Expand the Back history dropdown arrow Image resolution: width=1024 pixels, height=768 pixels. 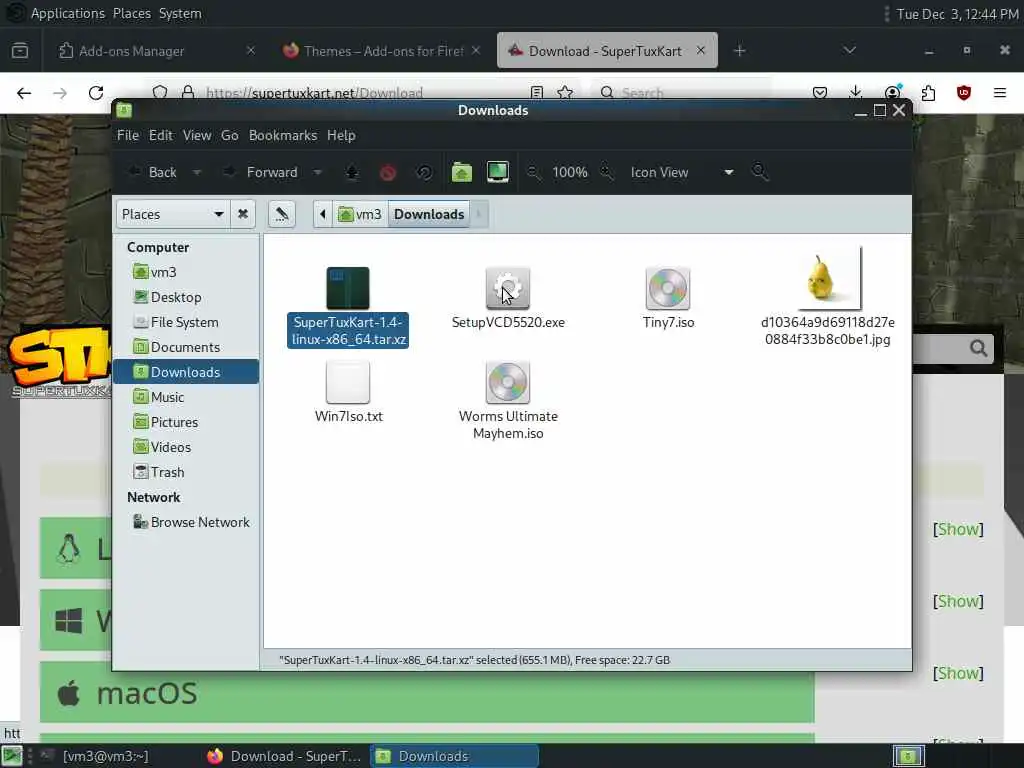point(197,172)
